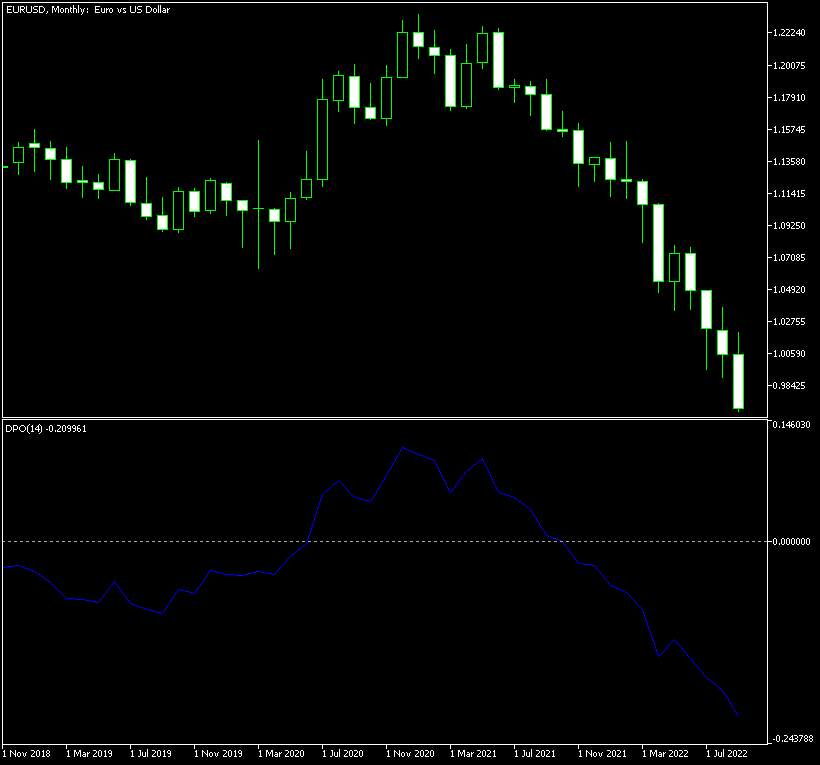Click the lowest right end of the DPO line
820x765 pixels.
[x=737, y=714]
